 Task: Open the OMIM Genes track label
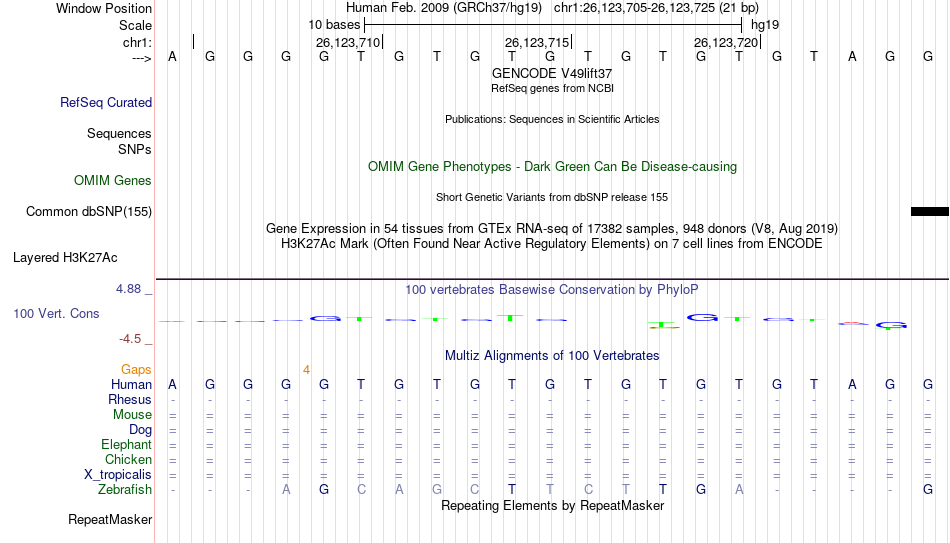point(113,181)
